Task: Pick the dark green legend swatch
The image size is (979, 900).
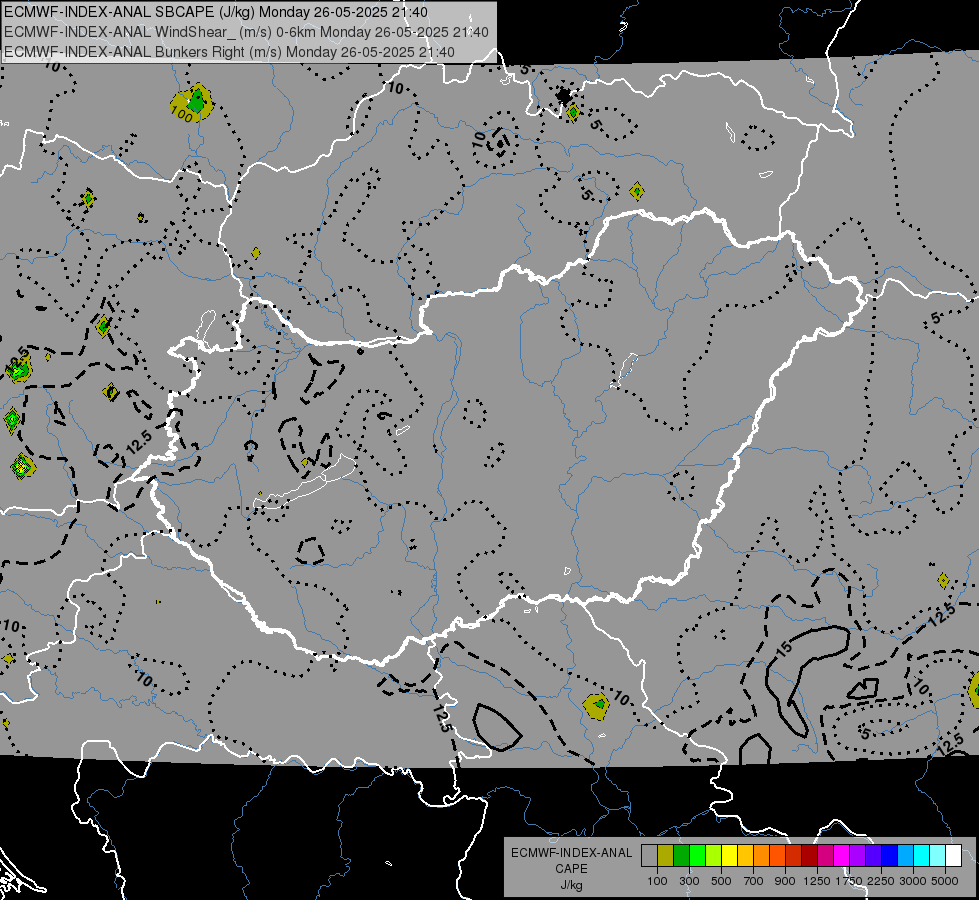Action: coord(681,856)
